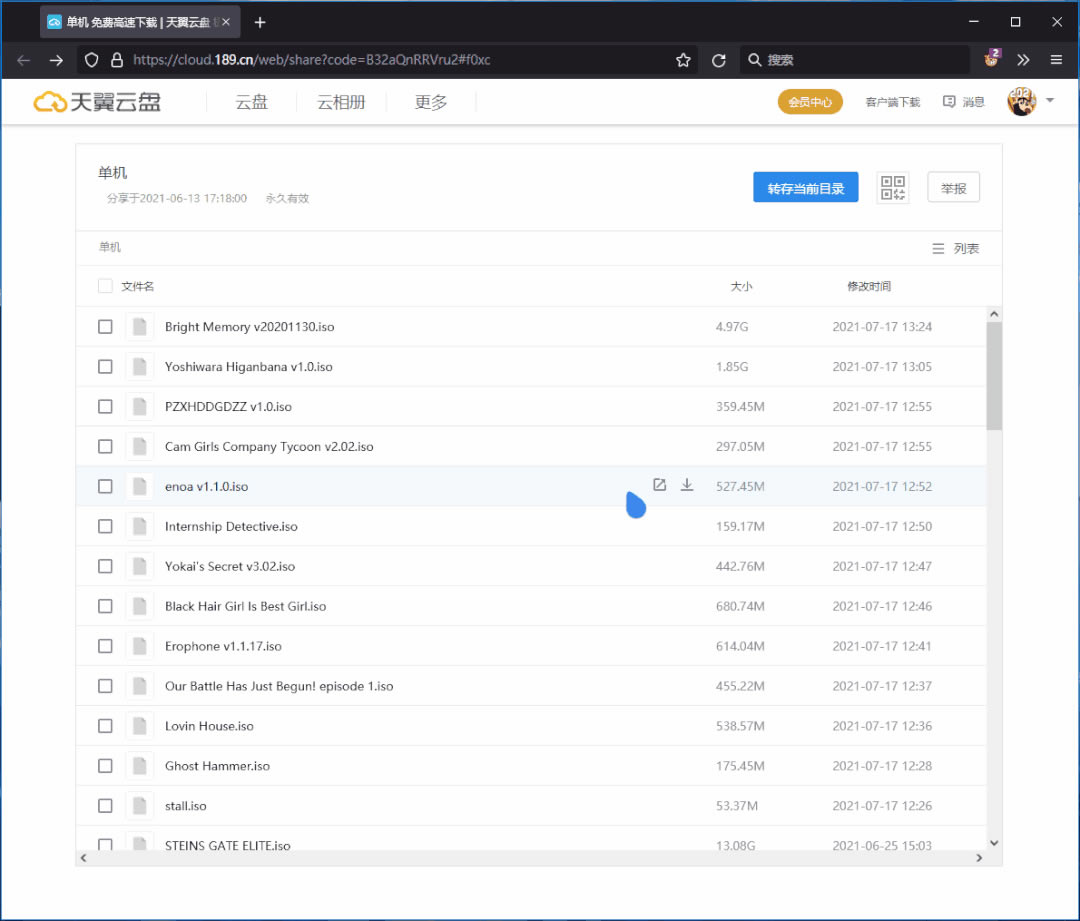Open the 会员中心 member center button
Screen dimensions: 1080x921
pos(810,102)
